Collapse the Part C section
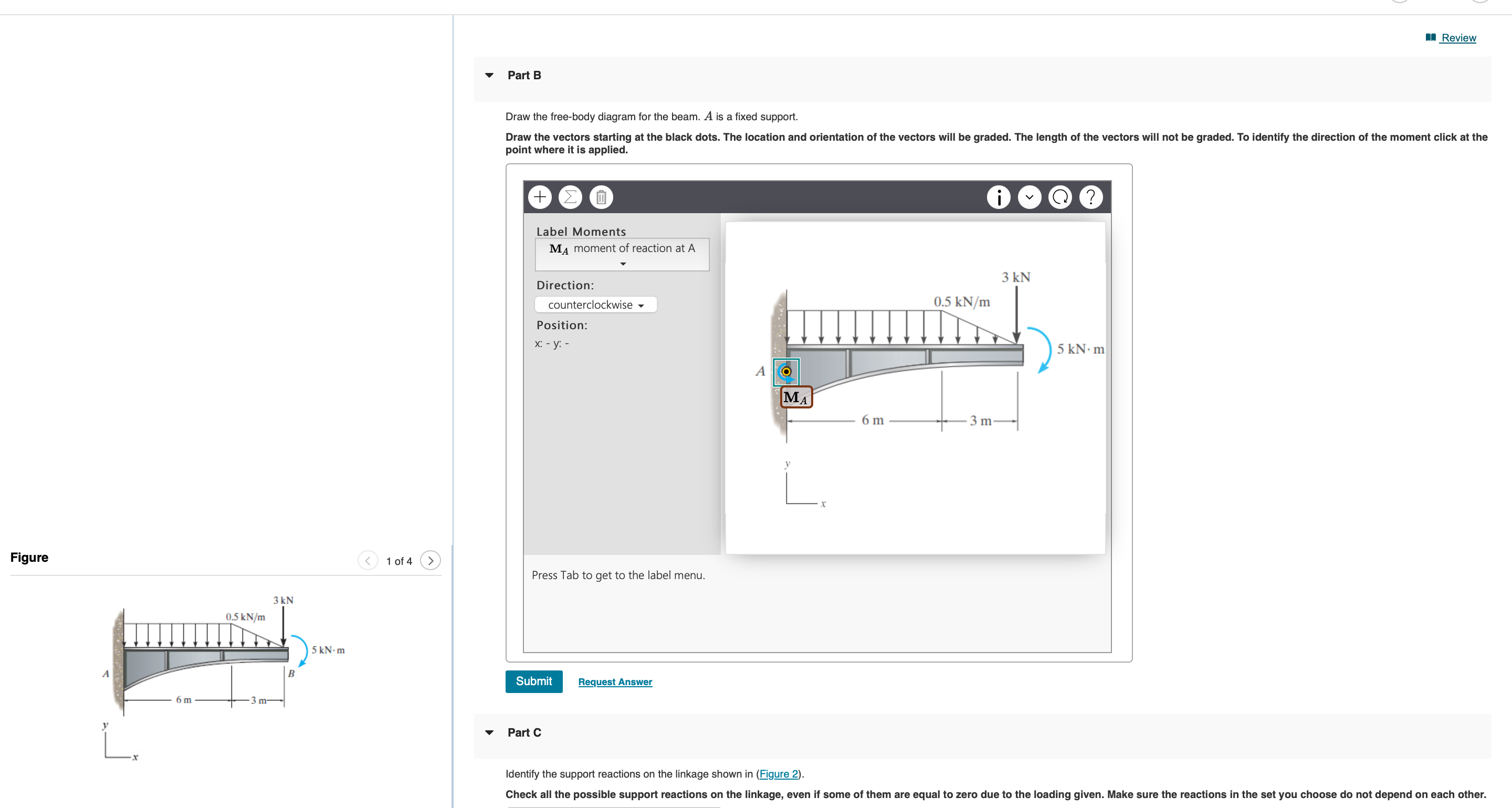 click(489, 732)
